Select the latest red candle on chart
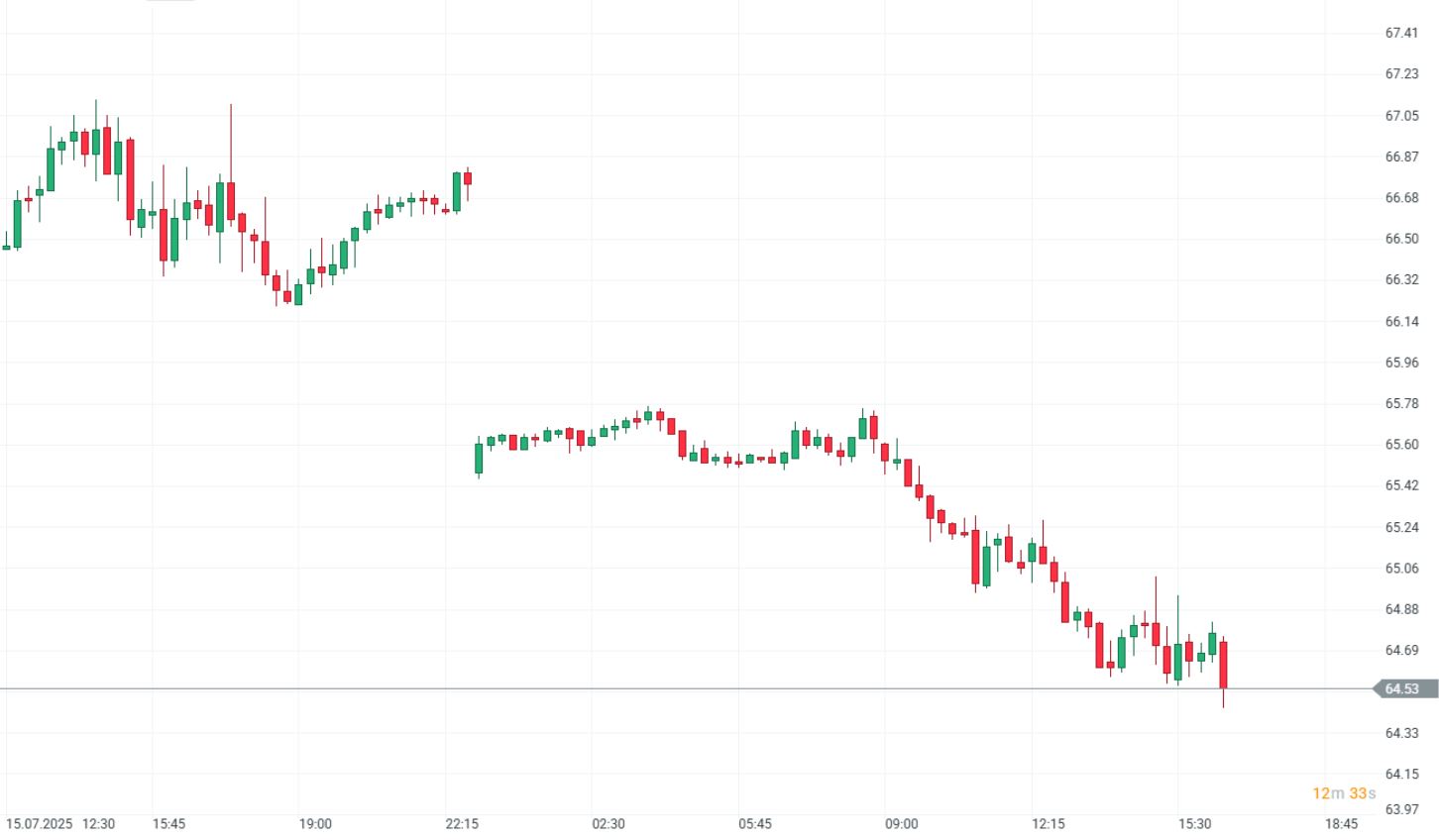 (x=1224, y=664)
